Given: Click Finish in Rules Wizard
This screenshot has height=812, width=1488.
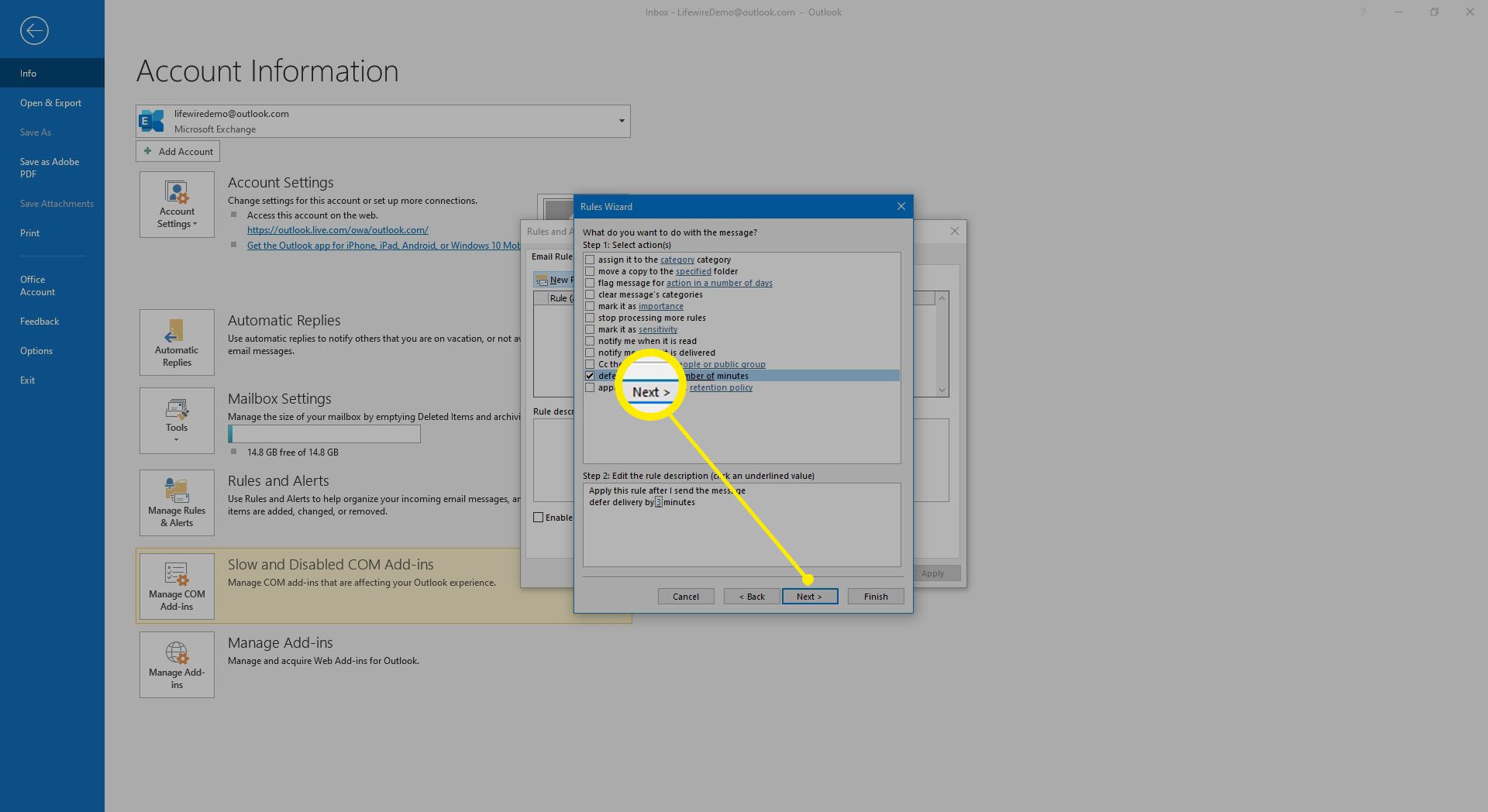Looking at the screenshot, I should click(x=876, y=597).
